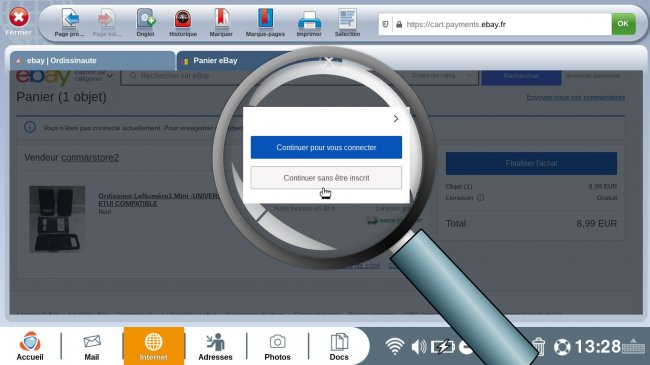Click the green OK button
The height and width of the screenshot is (365, 650).
pyautogui.click(x=623, y=24)
